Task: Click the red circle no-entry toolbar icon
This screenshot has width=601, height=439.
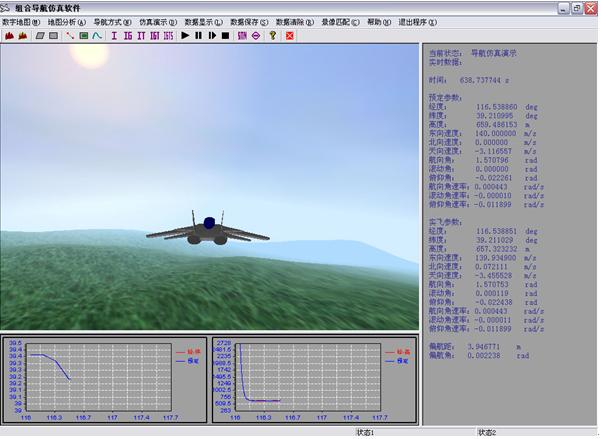Action: pos(256,35)
